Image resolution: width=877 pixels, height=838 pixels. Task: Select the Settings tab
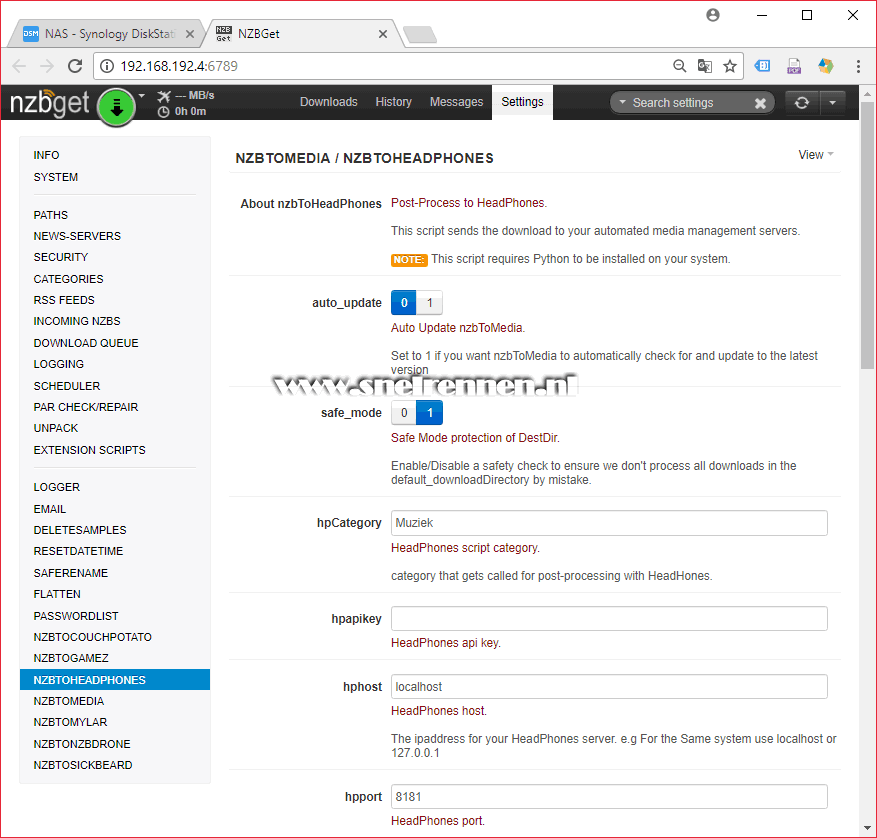[522, 102]
